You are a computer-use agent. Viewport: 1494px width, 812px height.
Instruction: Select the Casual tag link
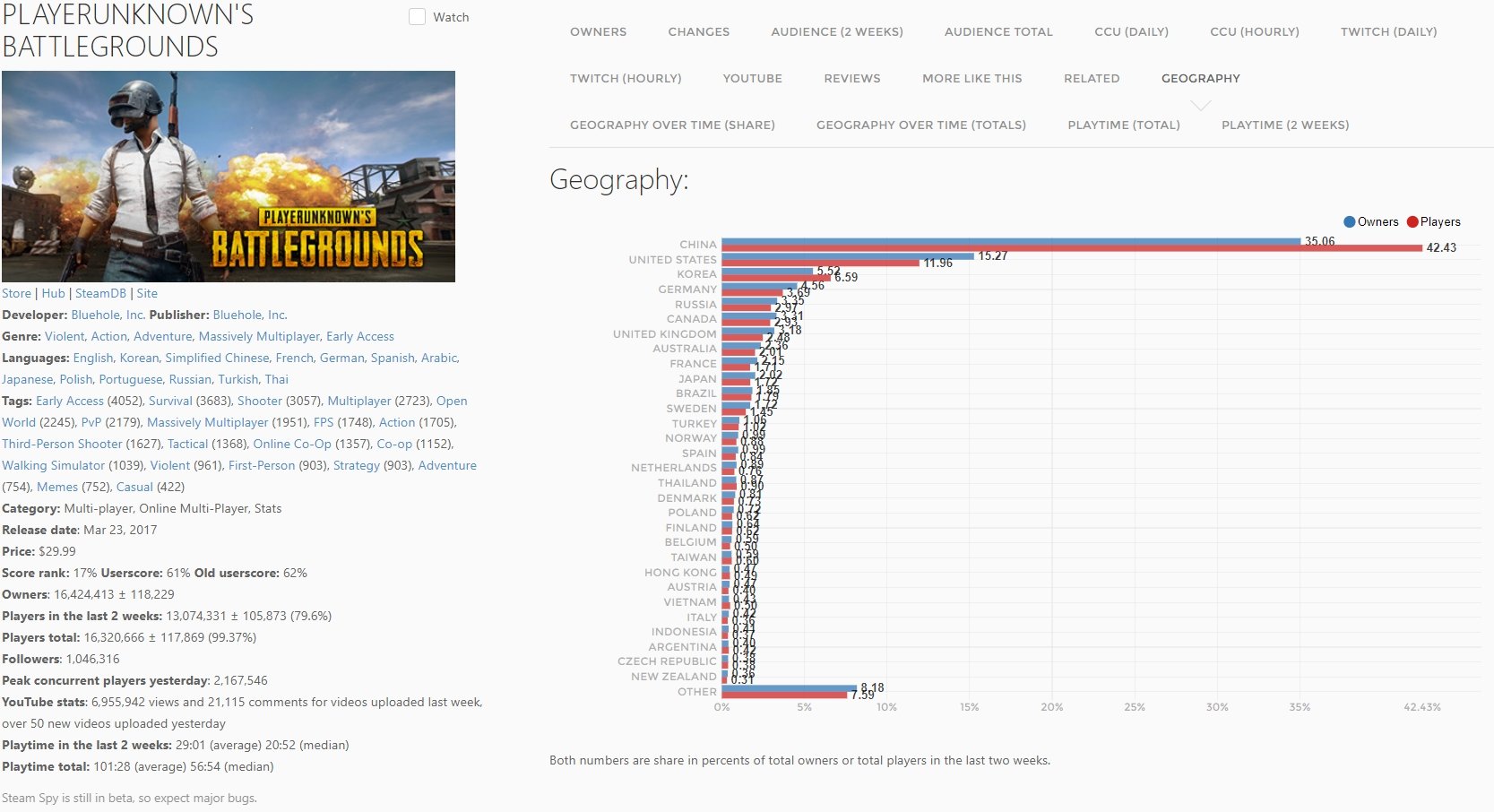tap(134, 487)
